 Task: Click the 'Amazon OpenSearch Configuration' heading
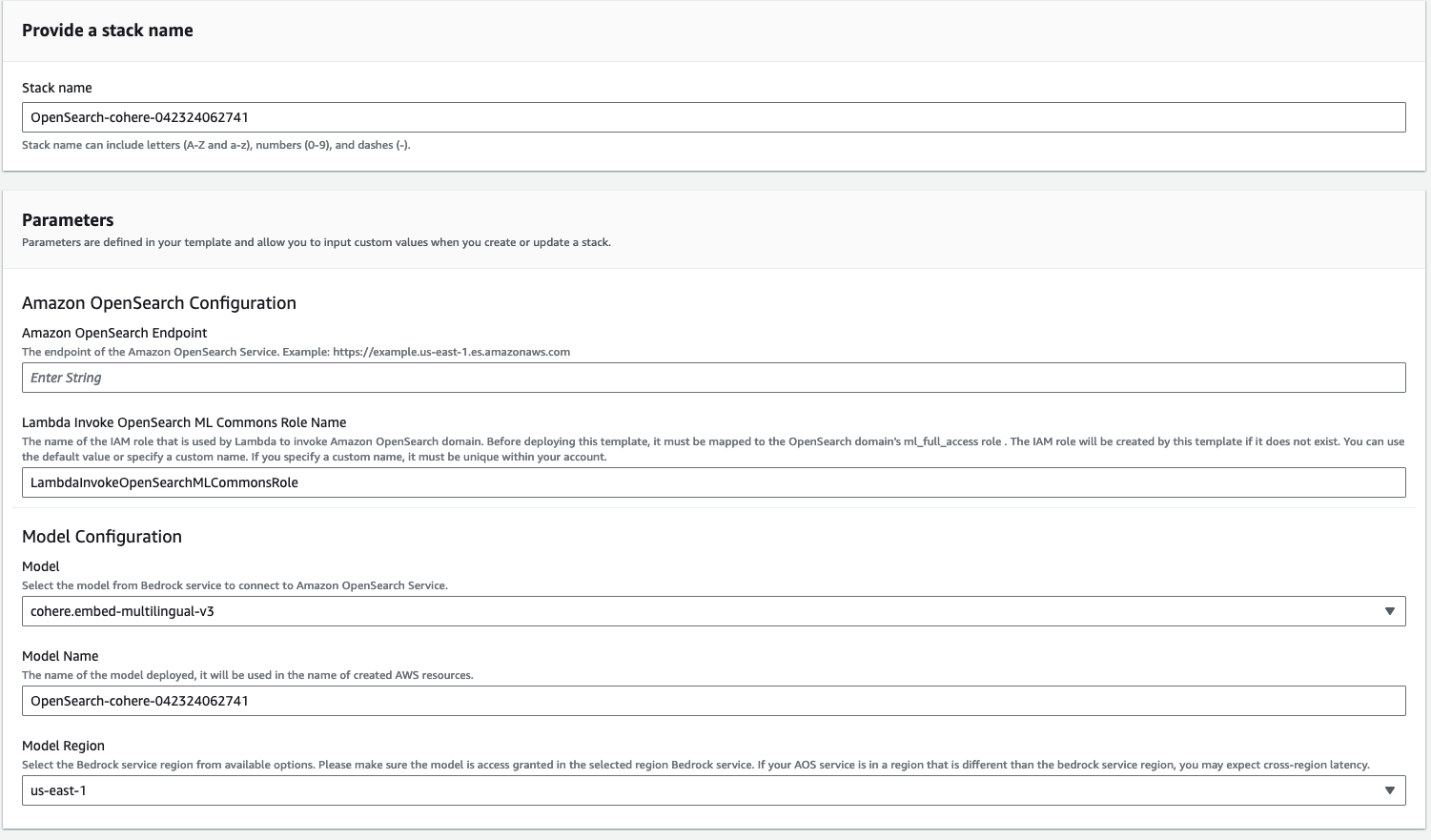pyautogui.click(x=159, y=303)
